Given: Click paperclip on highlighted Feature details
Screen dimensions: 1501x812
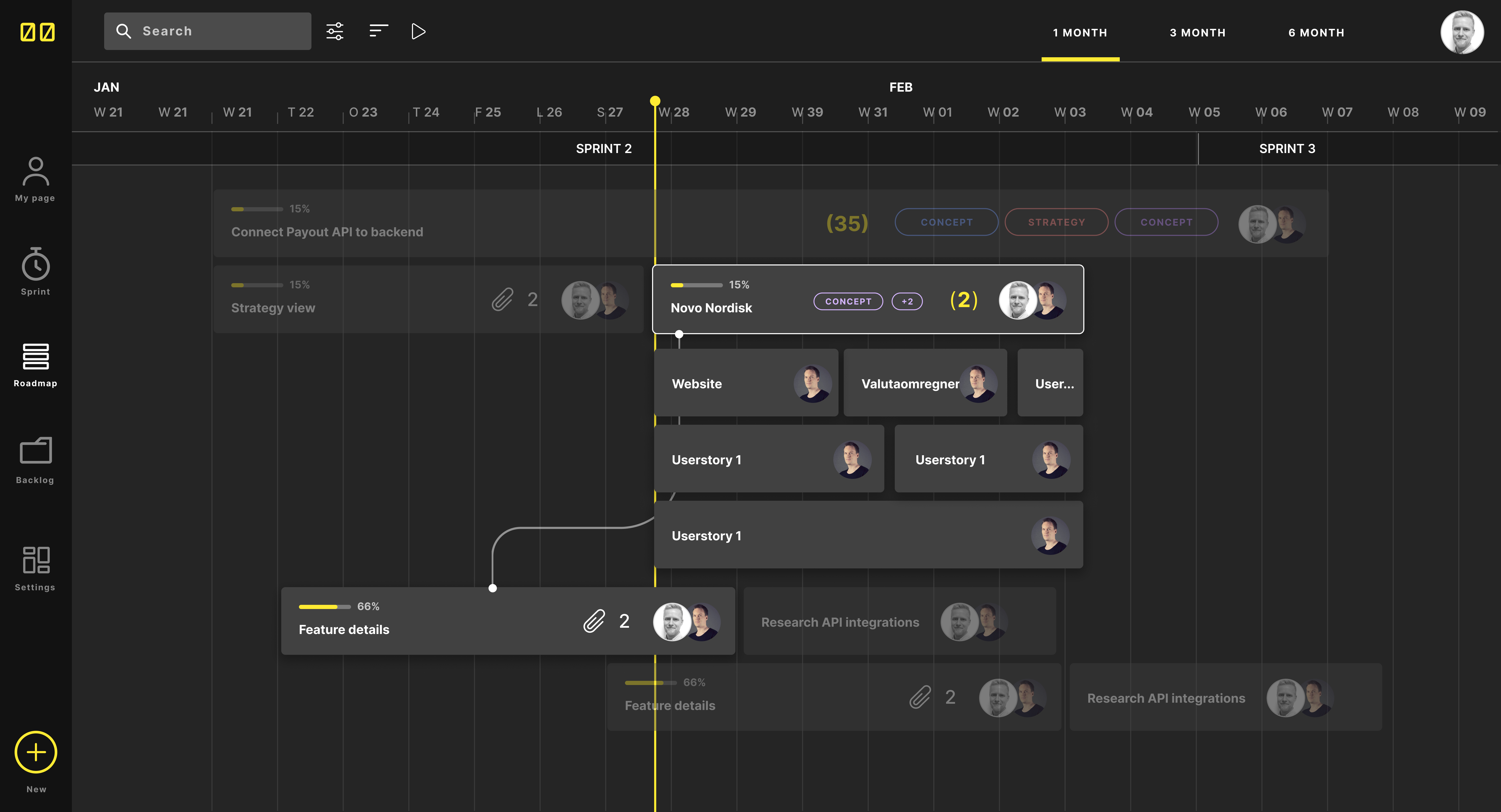Looking at the screenshot, I should point(594,621).
